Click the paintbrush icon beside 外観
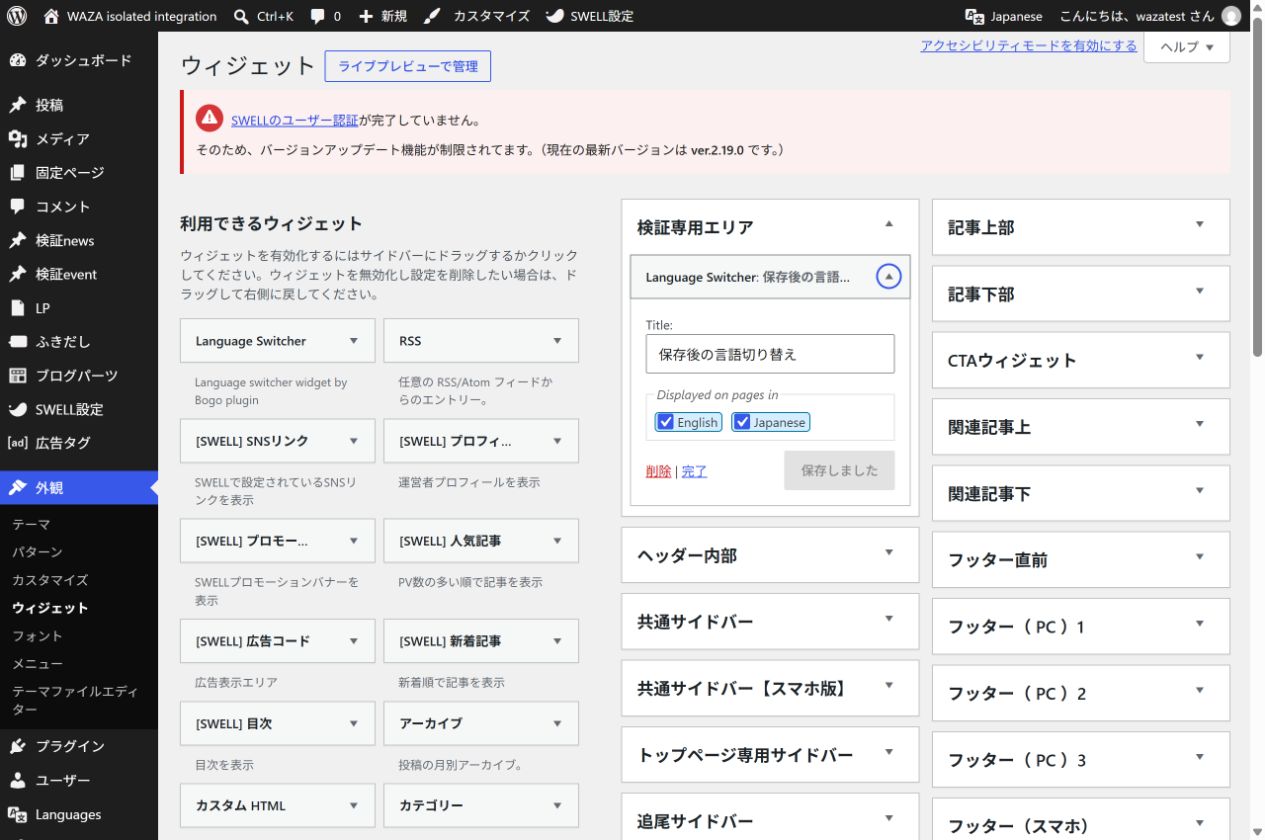 [17, 488]
